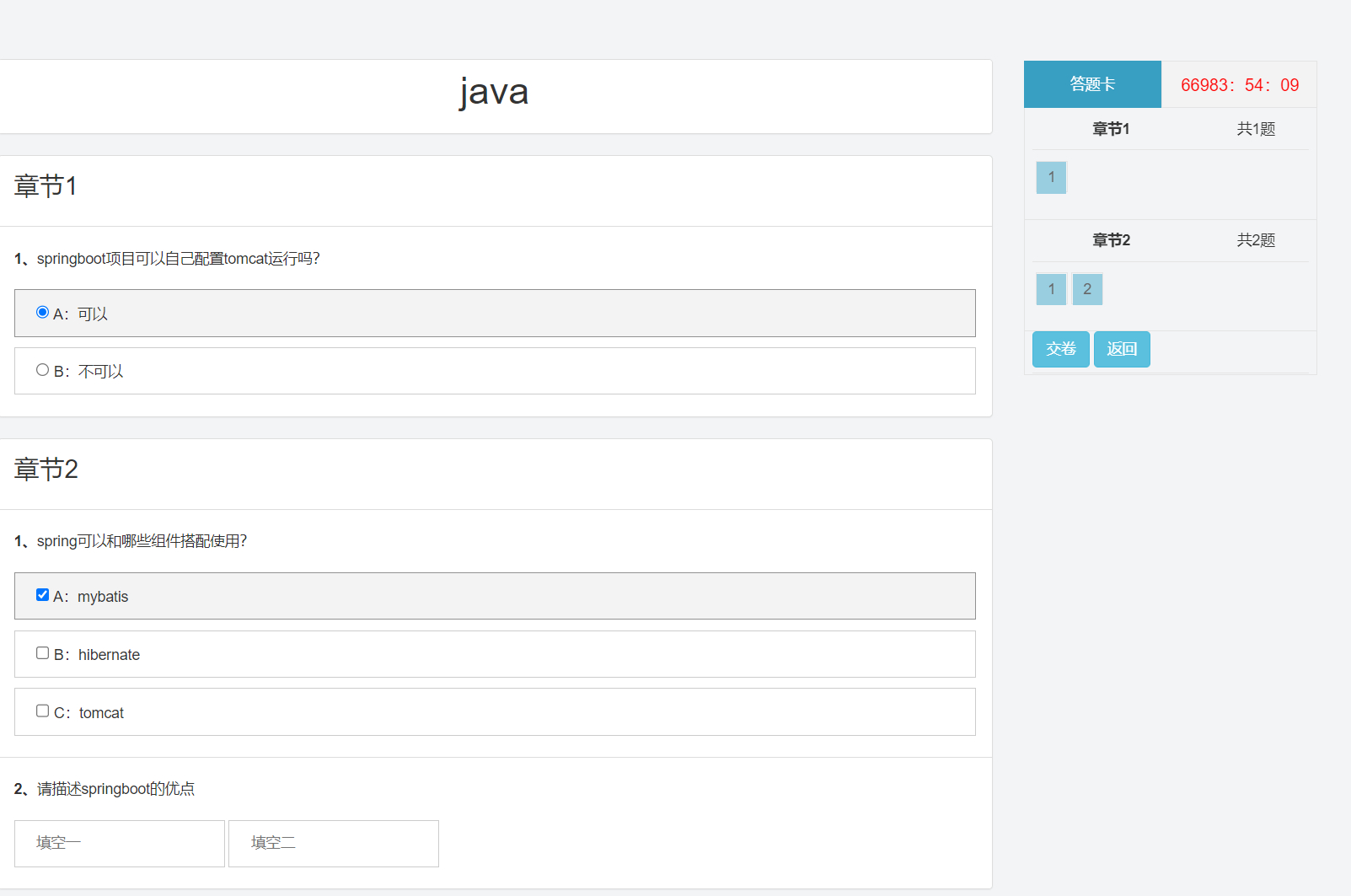Check the hibernate option
This screenshot has width=1351, height=896.
coord(42,653)
